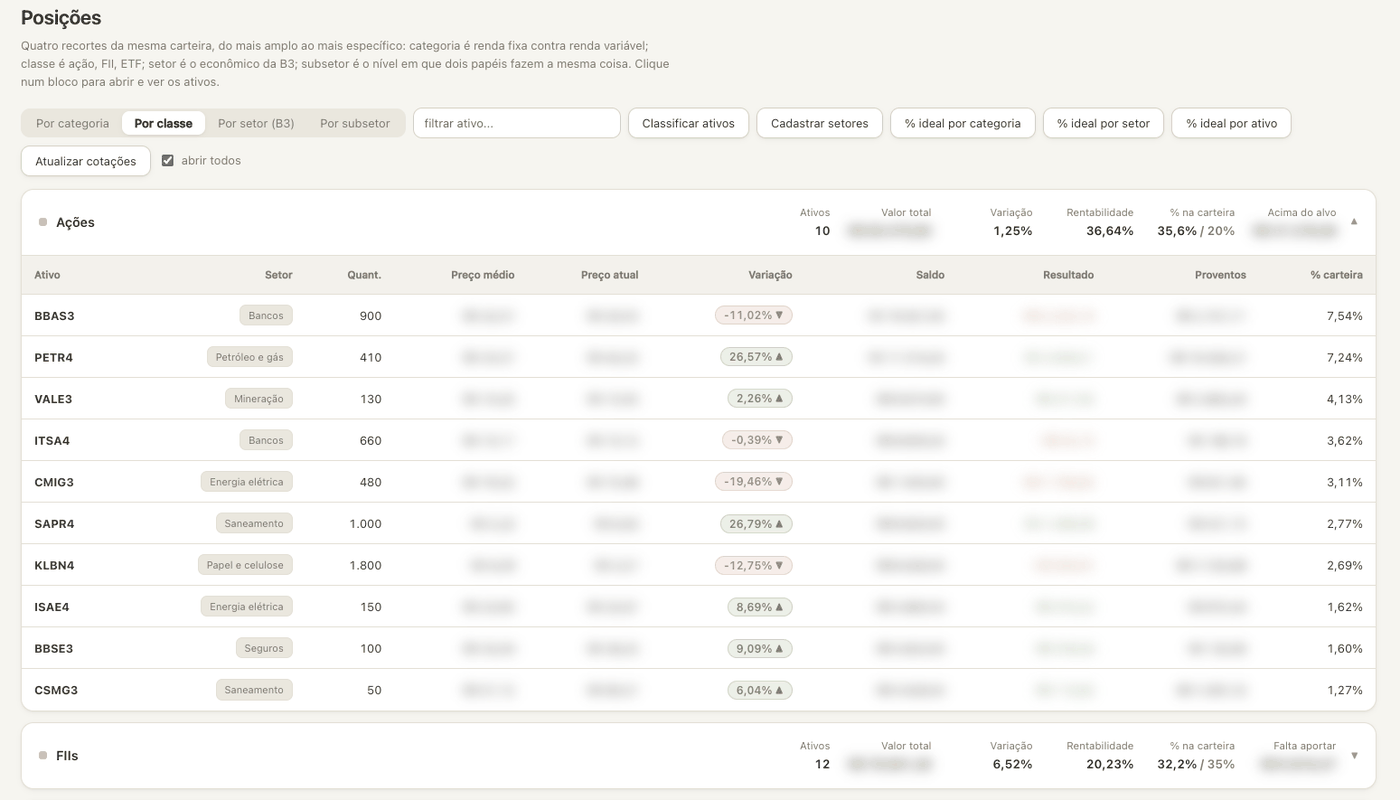Click the Saneamento tag on SAPR4 row
1400x800 pixels.
click(254, 523)
